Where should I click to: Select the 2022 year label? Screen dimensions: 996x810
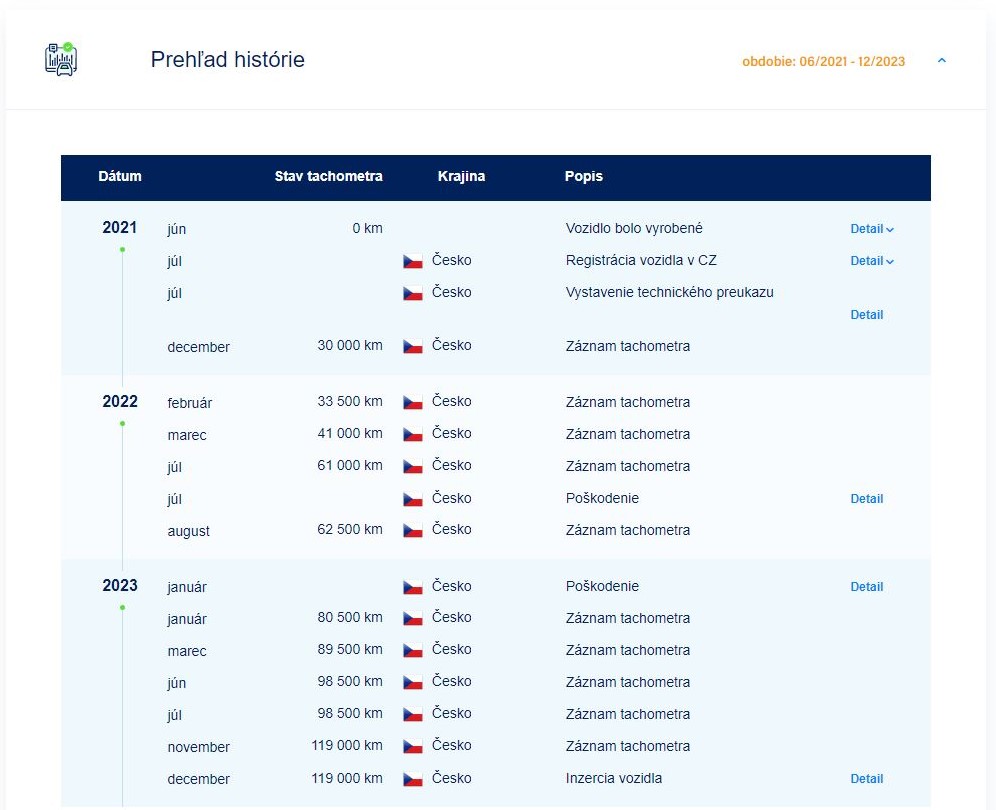pyautogui.click(x=120, y=402)
